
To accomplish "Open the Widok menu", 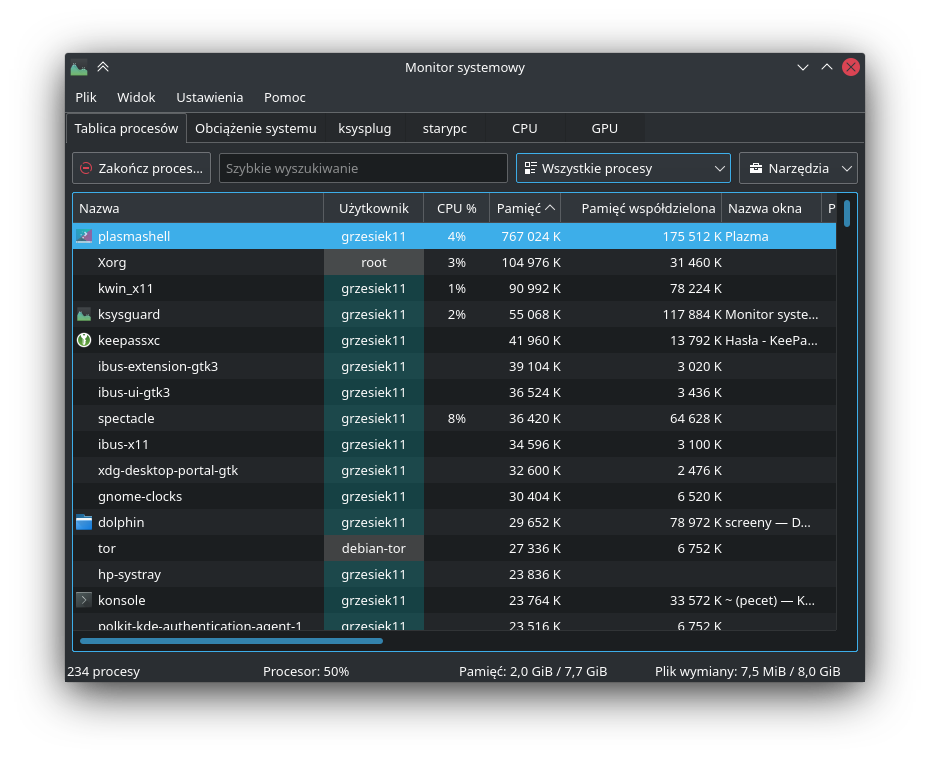I will pos(136,97).
